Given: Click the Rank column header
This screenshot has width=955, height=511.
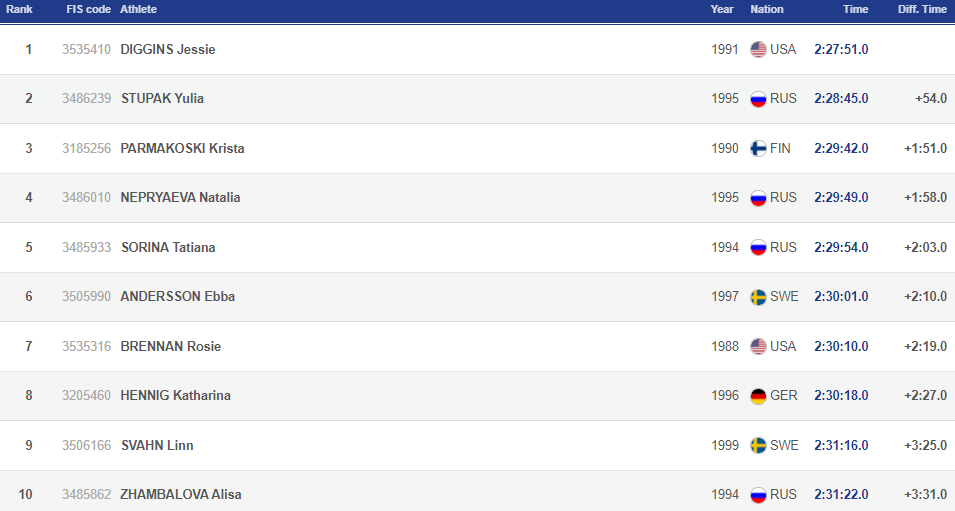Looking at the screenshot, I should (19, 9).
